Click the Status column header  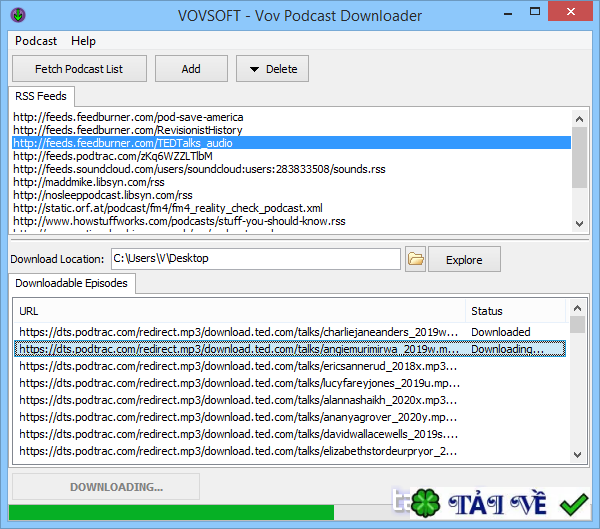(x=515, y=311)
